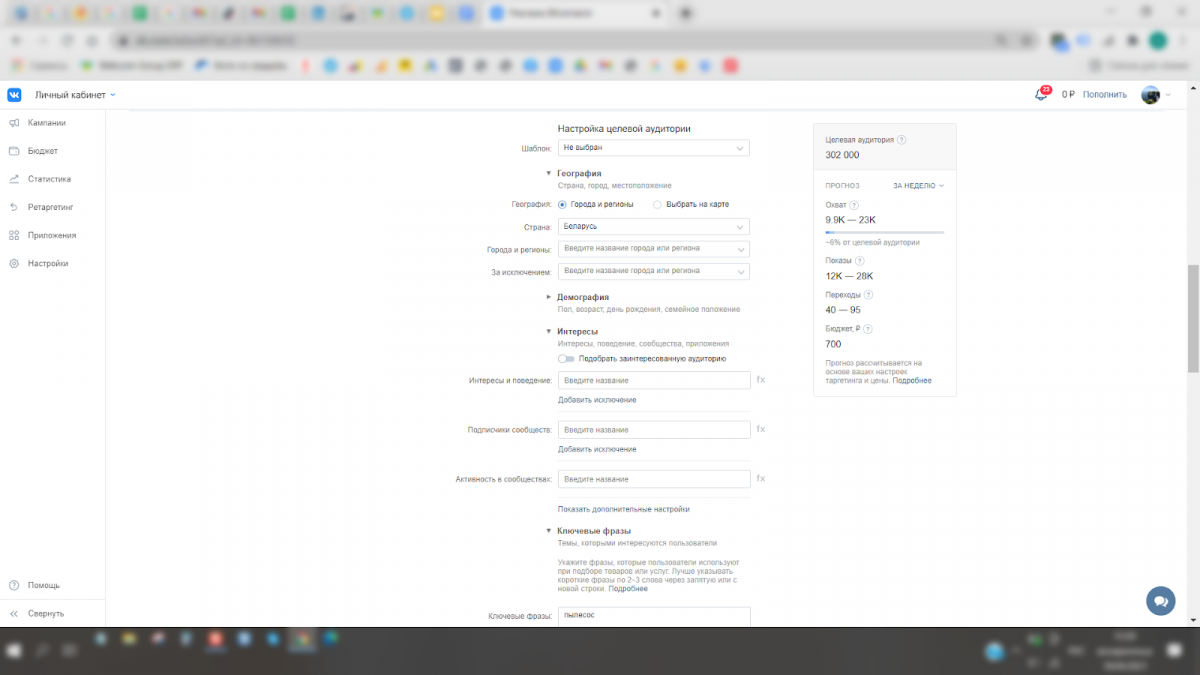1200x675 pixels.
Task: Open Кампании in the left sidebar
Action: click(46, 123)
